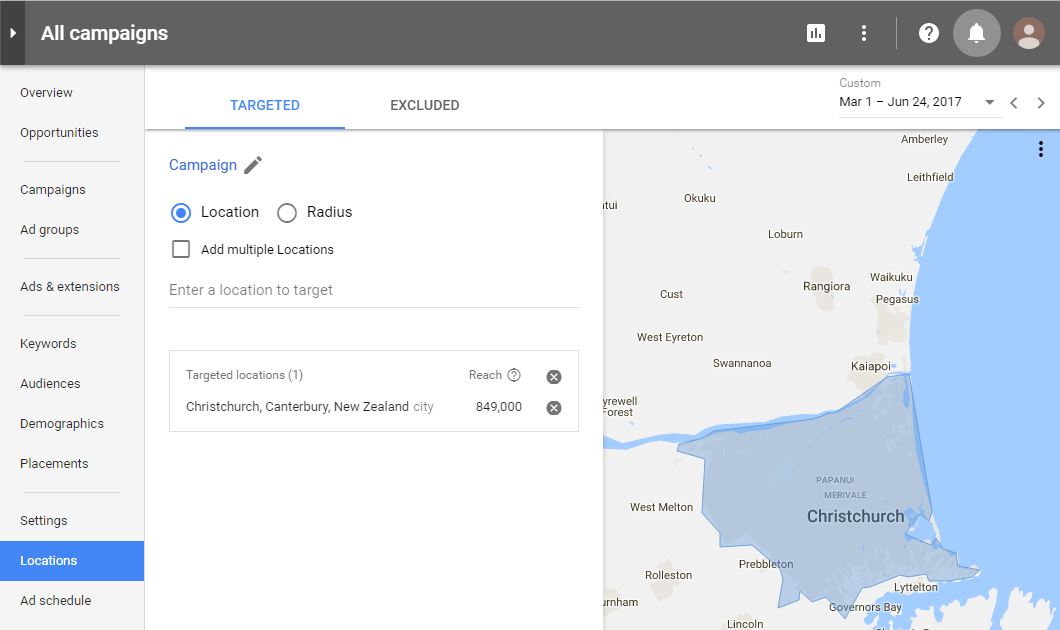
Task: Enable Add multiple Locations
Action: (x=181, y=248)
